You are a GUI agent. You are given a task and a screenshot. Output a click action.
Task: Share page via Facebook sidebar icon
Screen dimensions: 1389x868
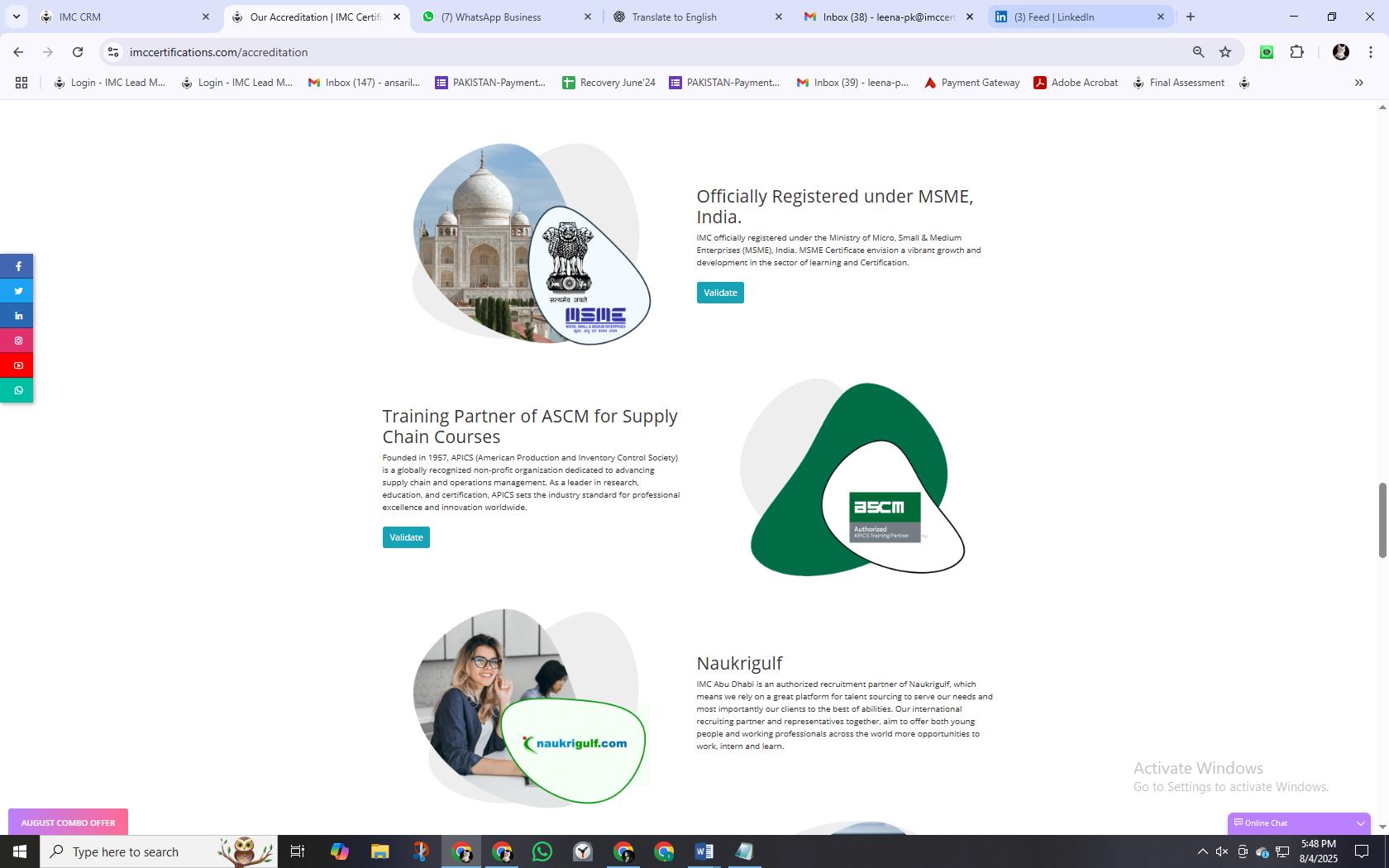tap(17, 266)
